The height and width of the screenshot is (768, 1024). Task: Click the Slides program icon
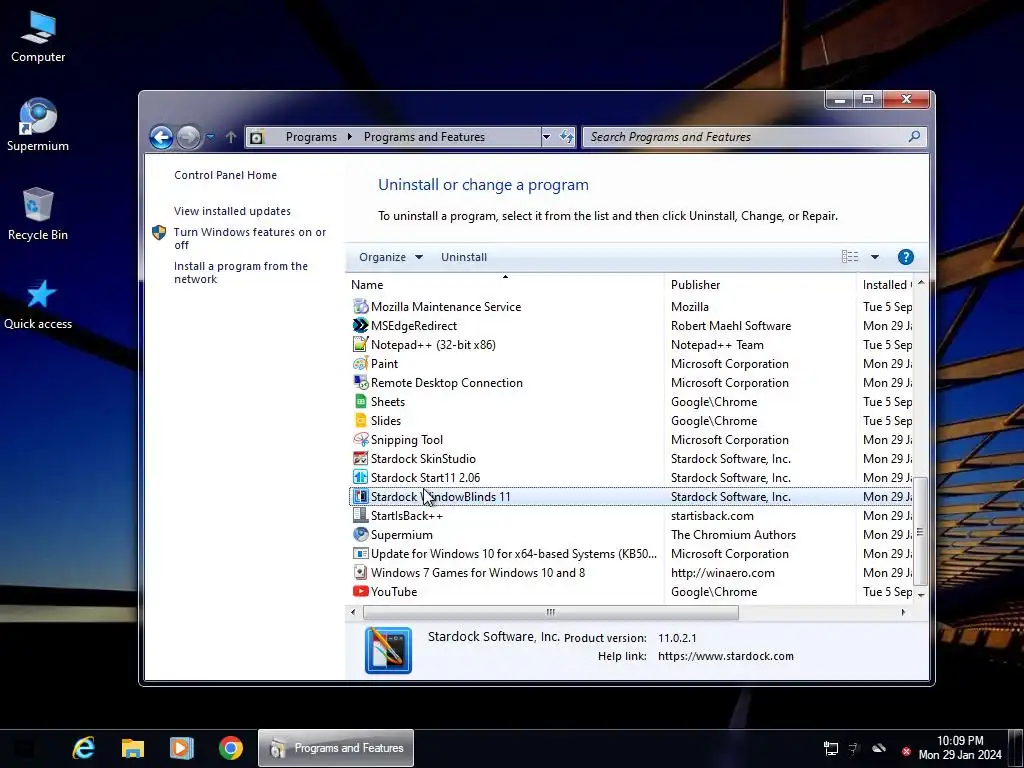(x=360, y=420)
